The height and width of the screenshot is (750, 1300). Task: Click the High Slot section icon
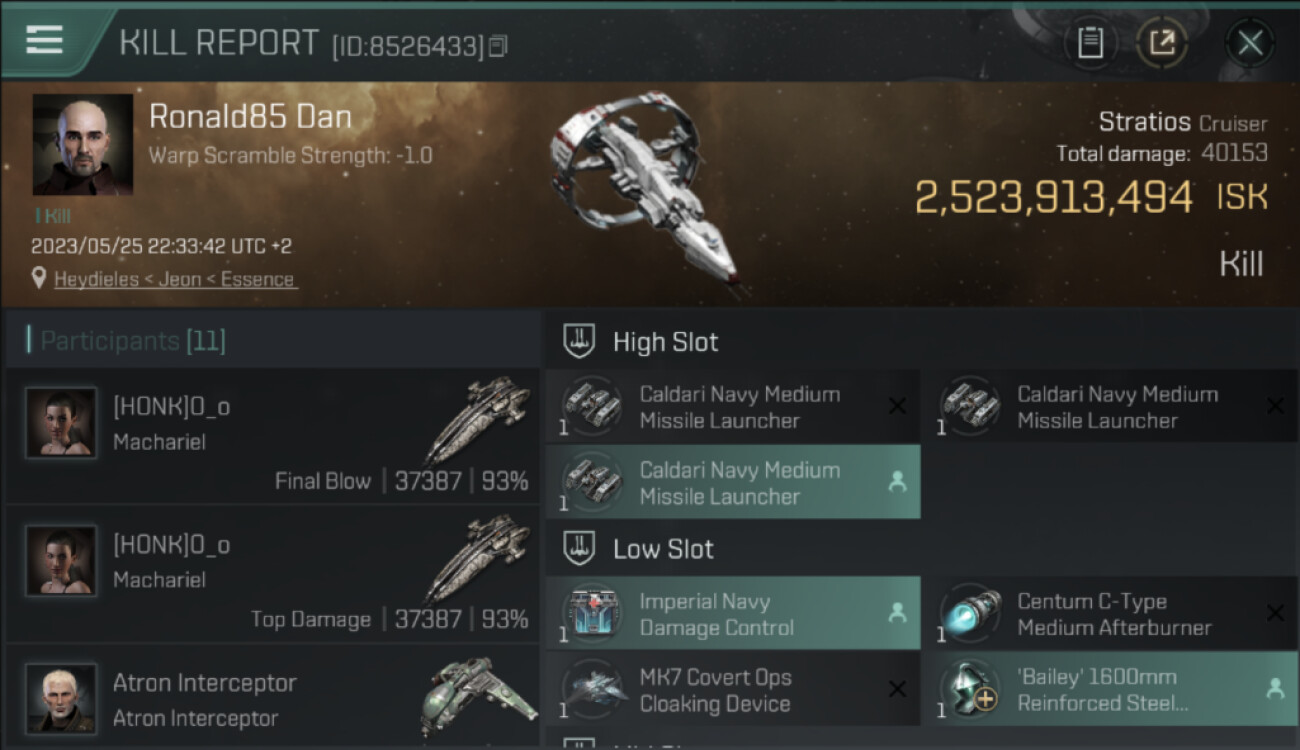click(x=580, y=342)
